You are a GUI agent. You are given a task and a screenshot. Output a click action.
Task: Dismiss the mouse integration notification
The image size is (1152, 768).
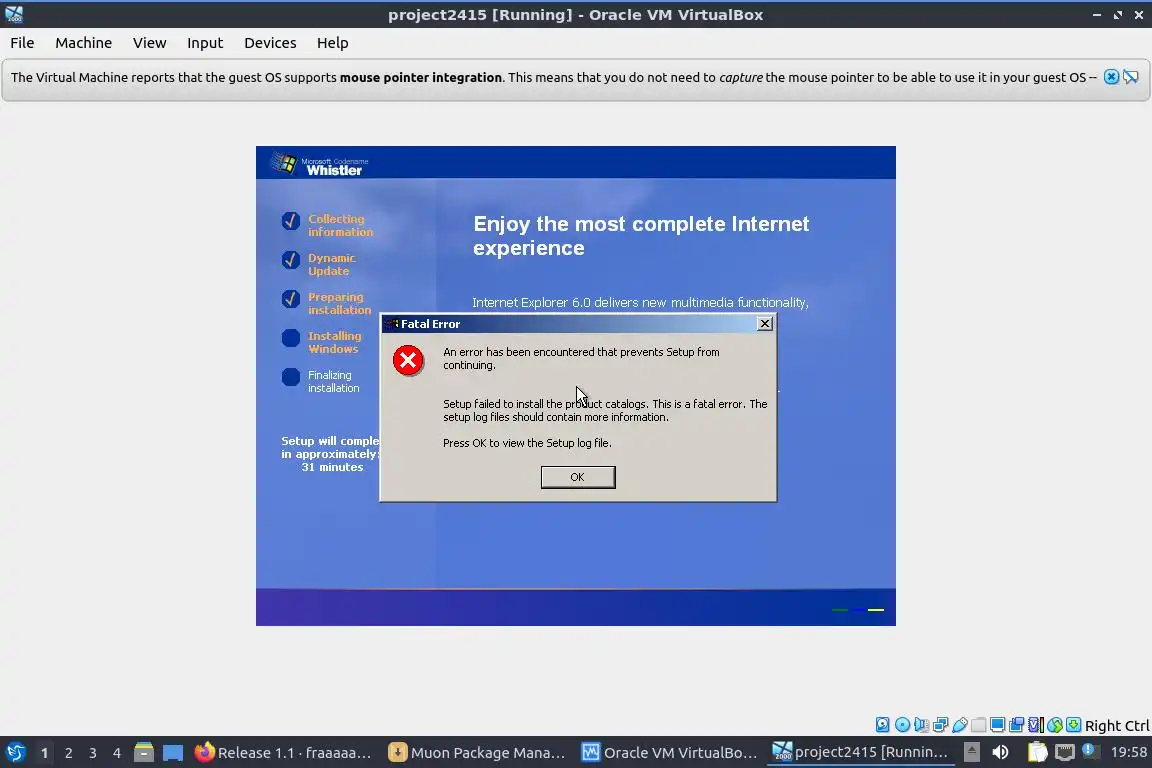click(1112, 77)
